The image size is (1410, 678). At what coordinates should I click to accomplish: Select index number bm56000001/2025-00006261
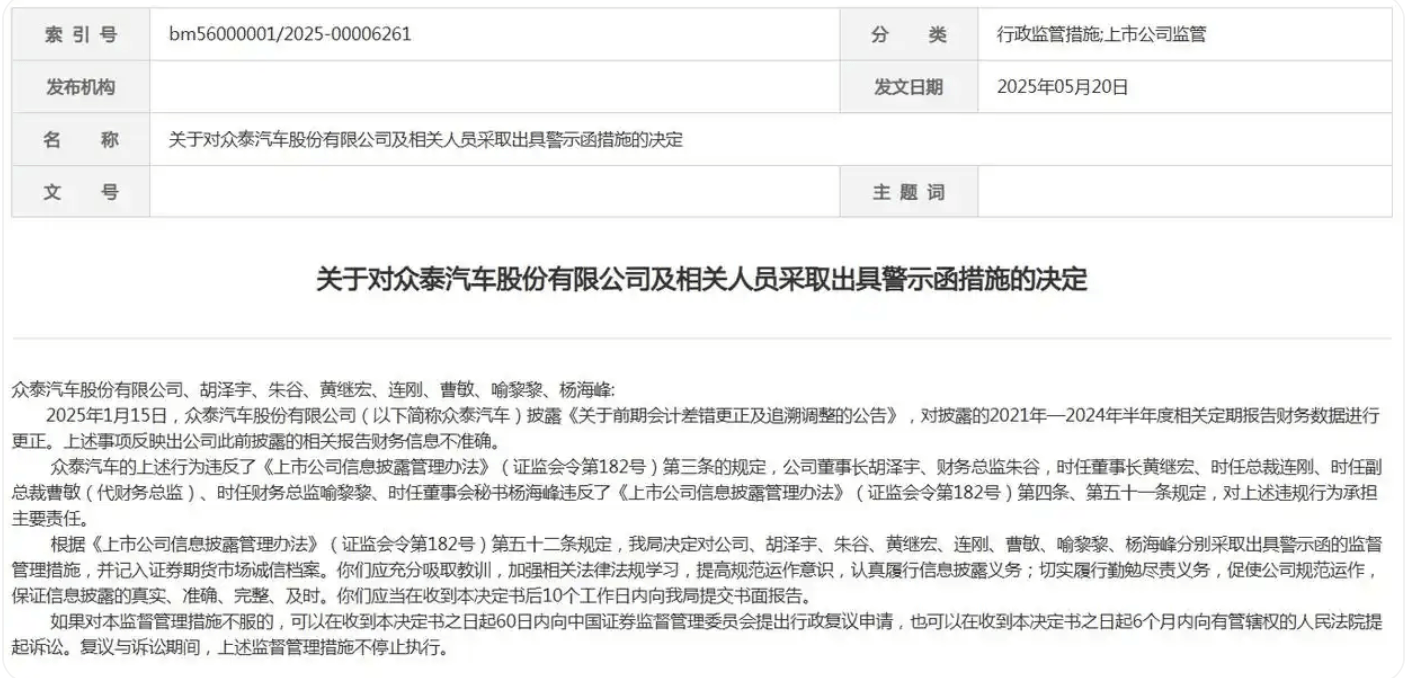(290, 35)
